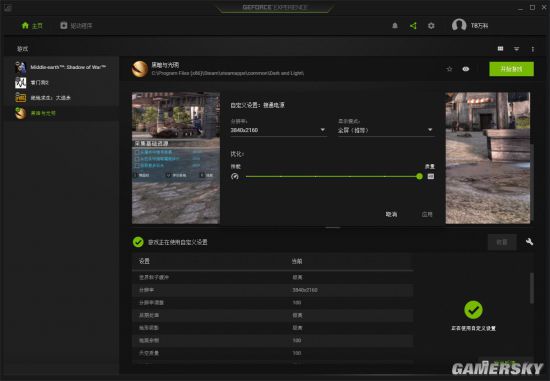The width and height of the screenshot is (550, 381).
Task: Open the 3840x2160 resolution dropdown
Action: pyautogui.click(x=278, y=130)
